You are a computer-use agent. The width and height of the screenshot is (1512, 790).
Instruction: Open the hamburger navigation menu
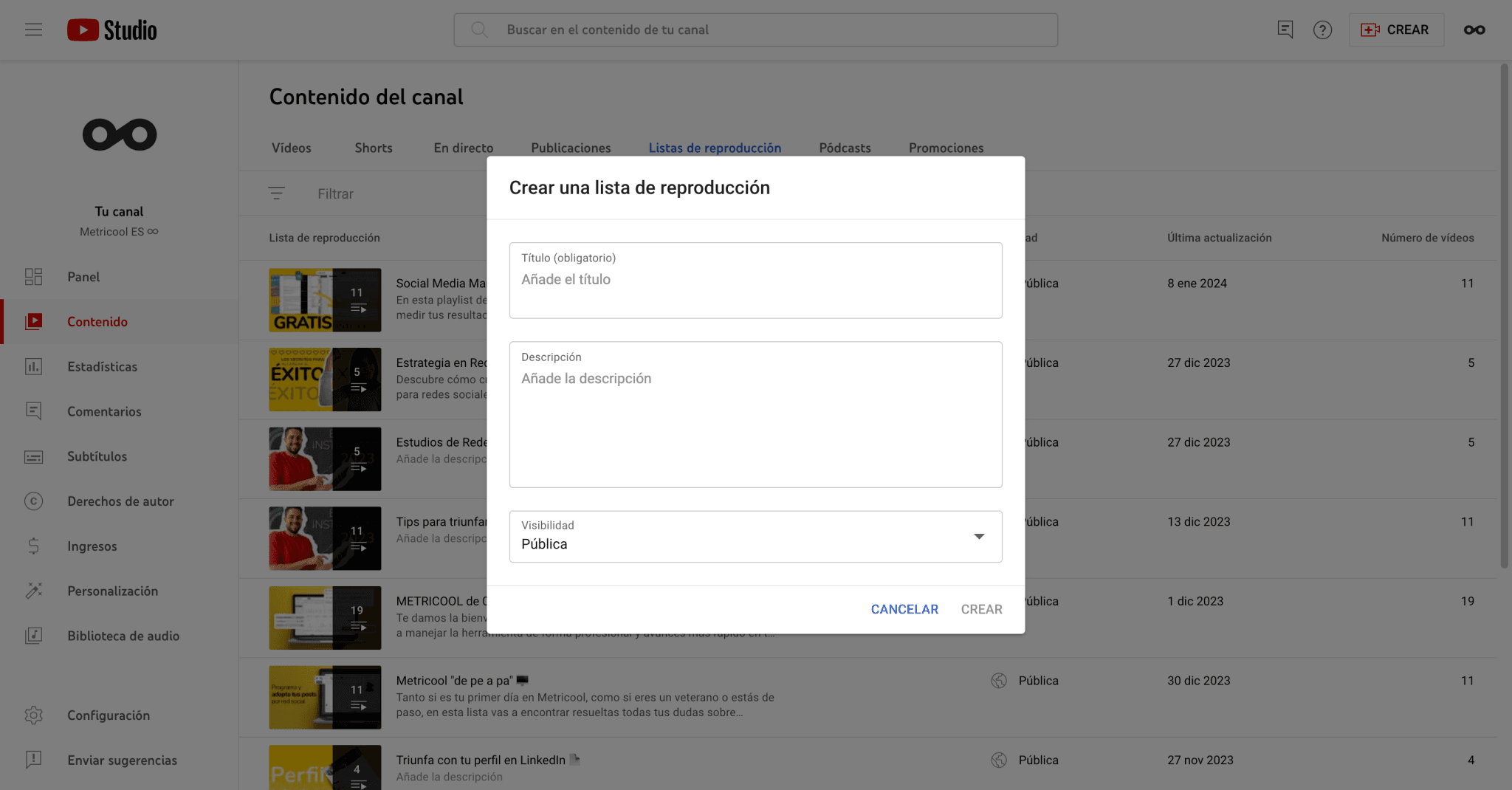[x=33, y=30]
